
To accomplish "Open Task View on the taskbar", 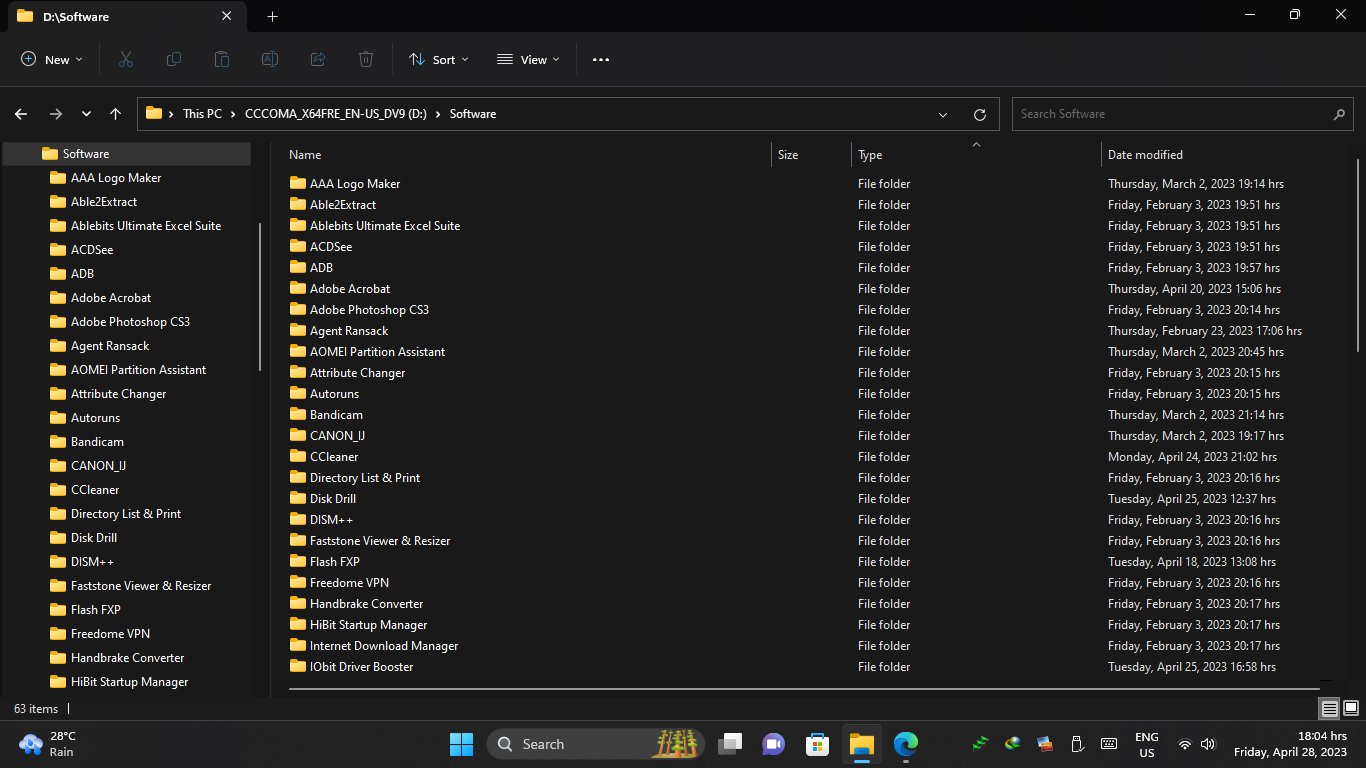I will point(731,744).
